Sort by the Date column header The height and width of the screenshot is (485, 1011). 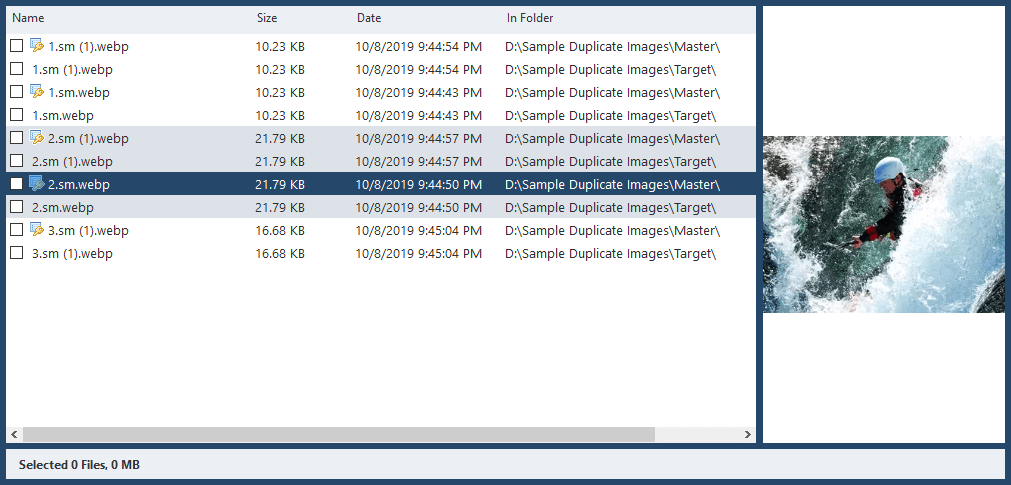[369, 18]
